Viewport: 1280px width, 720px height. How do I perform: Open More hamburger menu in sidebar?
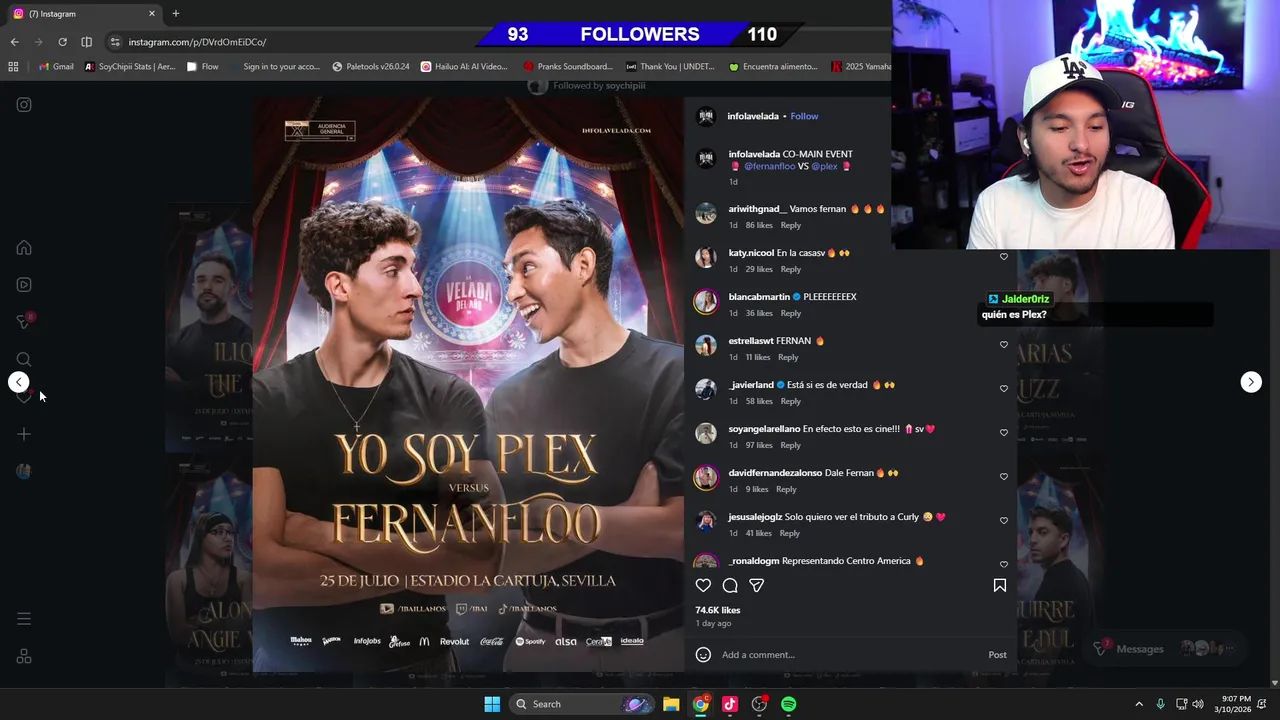[24, 619]
